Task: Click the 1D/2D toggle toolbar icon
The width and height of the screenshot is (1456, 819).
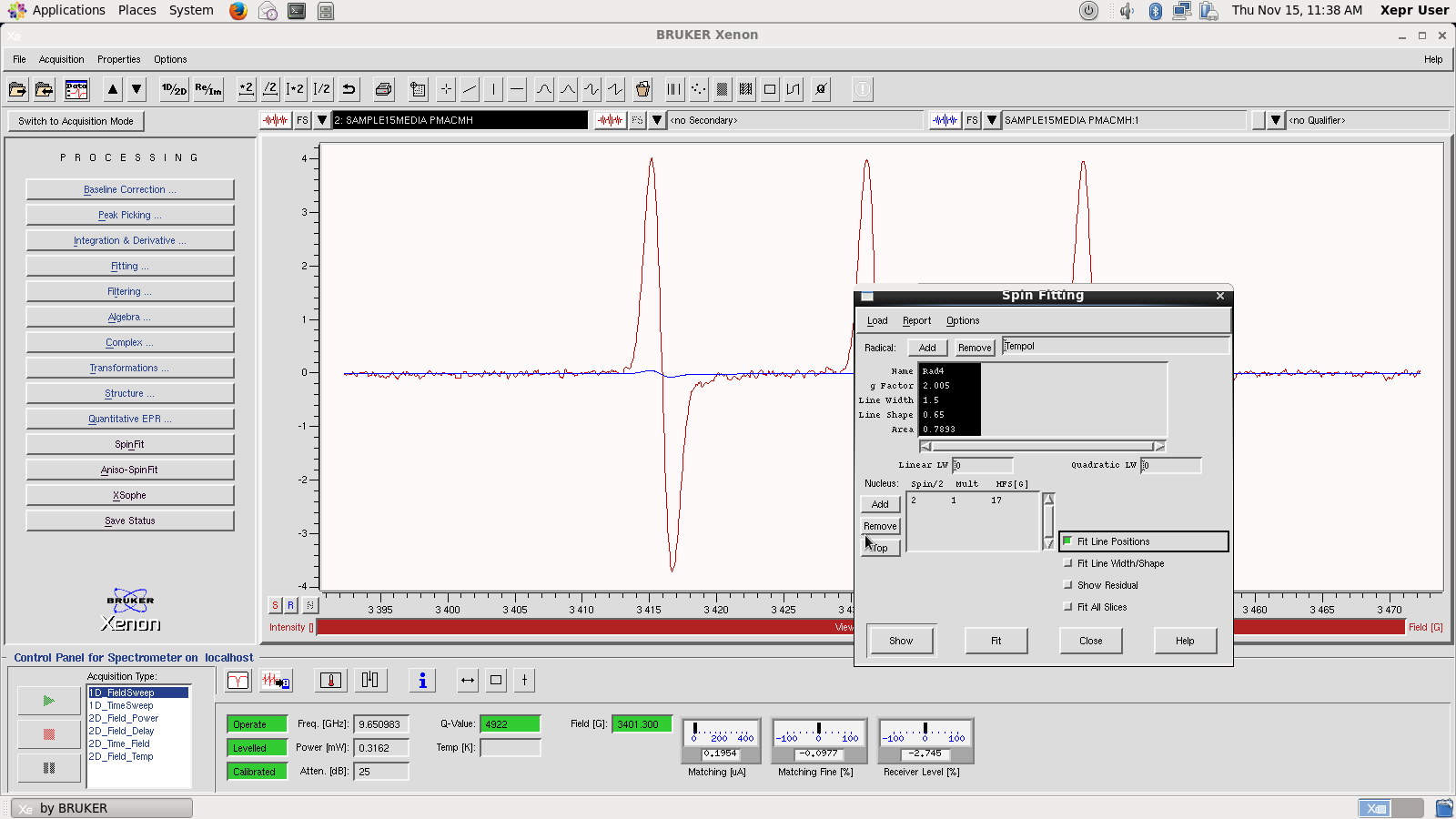Action: click(174, 89)
